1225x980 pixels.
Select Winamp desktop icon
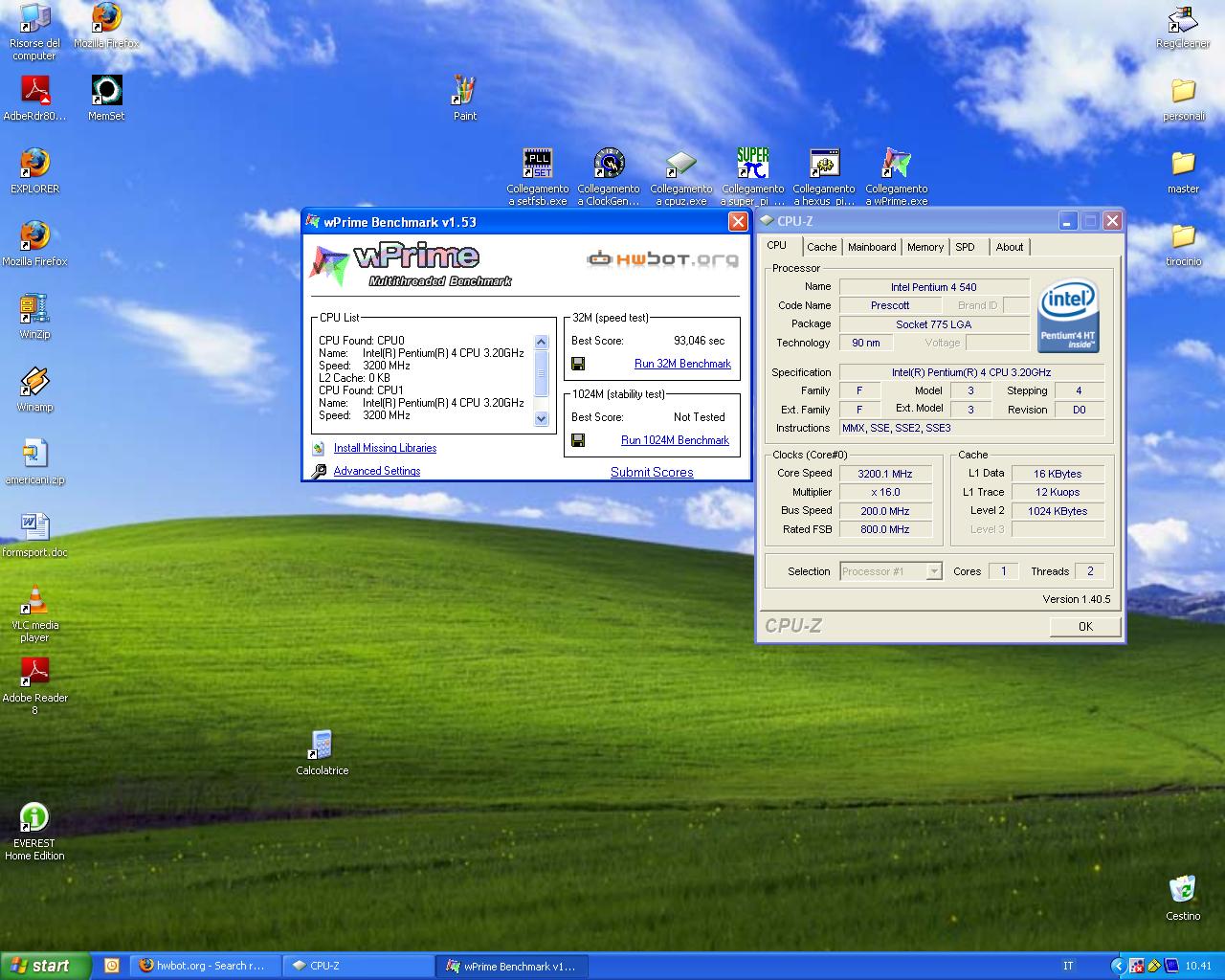click(x=34, y=390)
